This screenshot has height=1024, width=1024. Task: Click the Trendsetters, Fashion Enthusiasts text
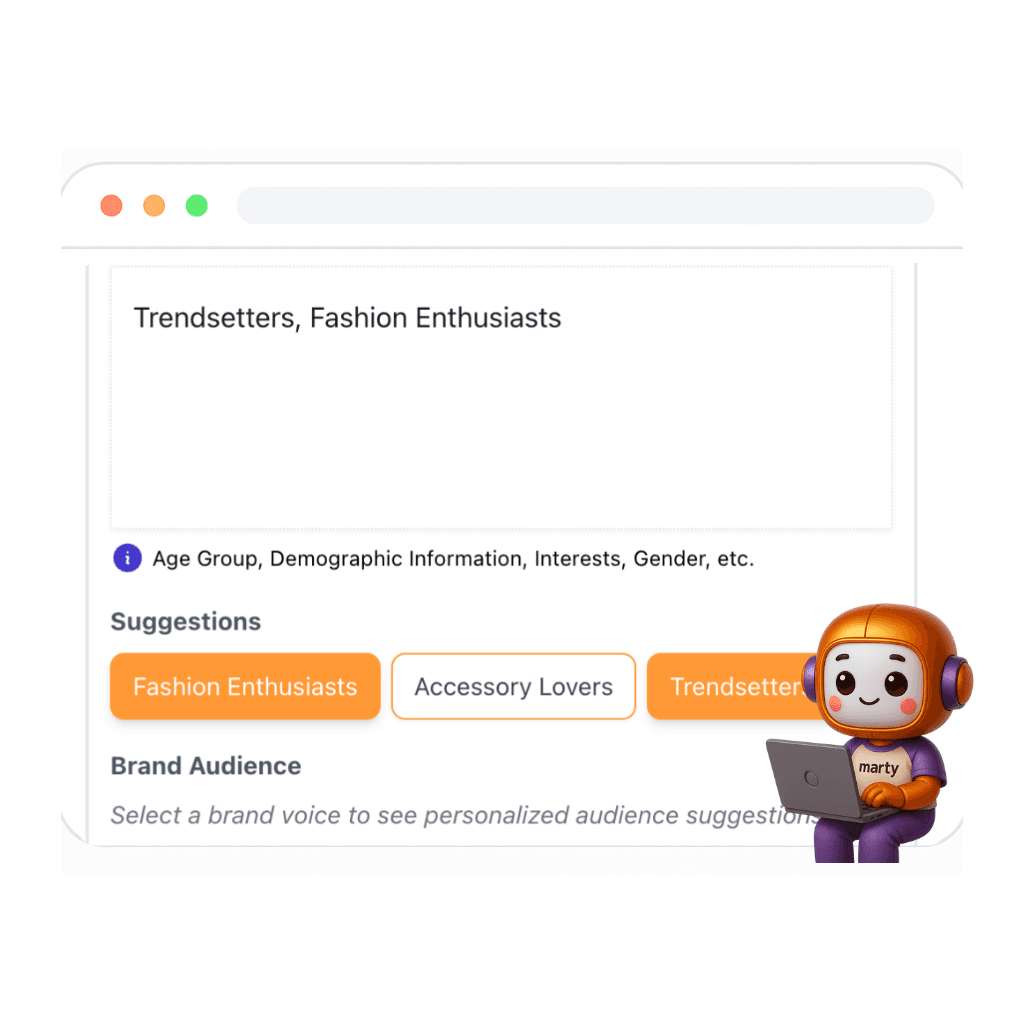click(x=347, y=317)
